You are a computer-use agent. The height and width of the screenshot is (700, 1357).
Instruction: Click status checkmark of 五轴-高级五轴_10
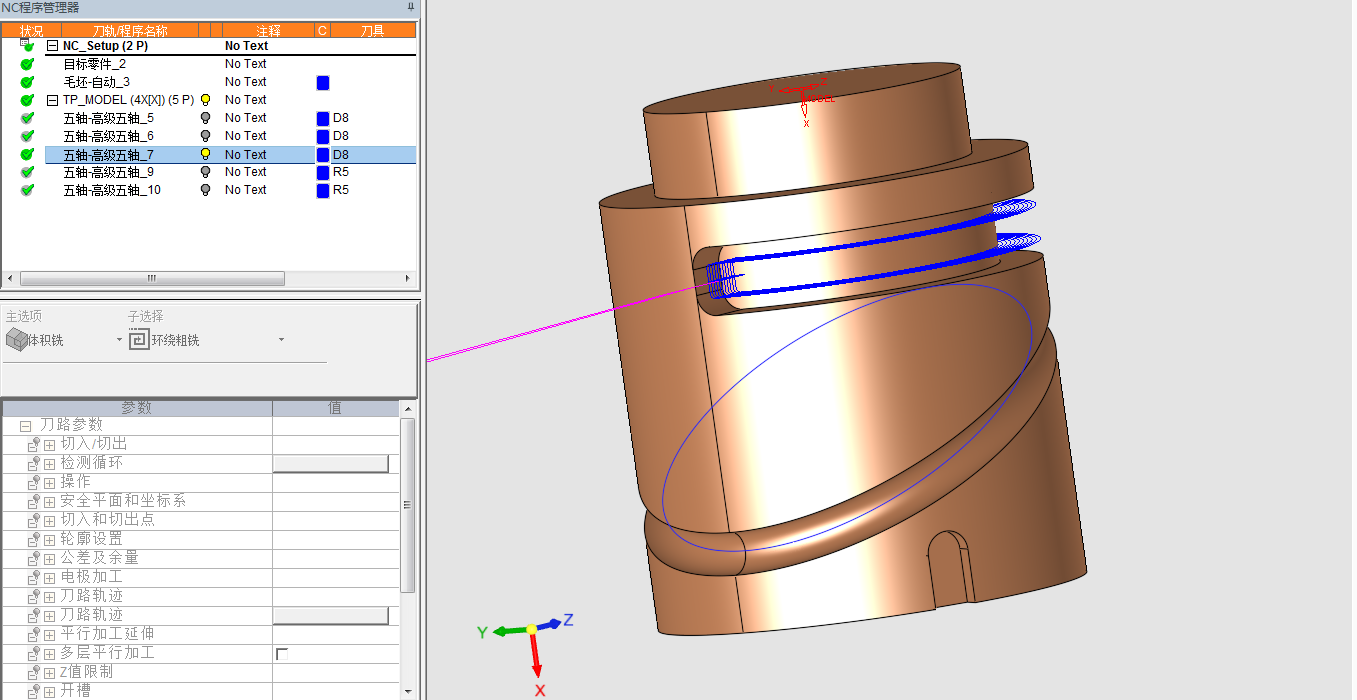click(27, 190)
